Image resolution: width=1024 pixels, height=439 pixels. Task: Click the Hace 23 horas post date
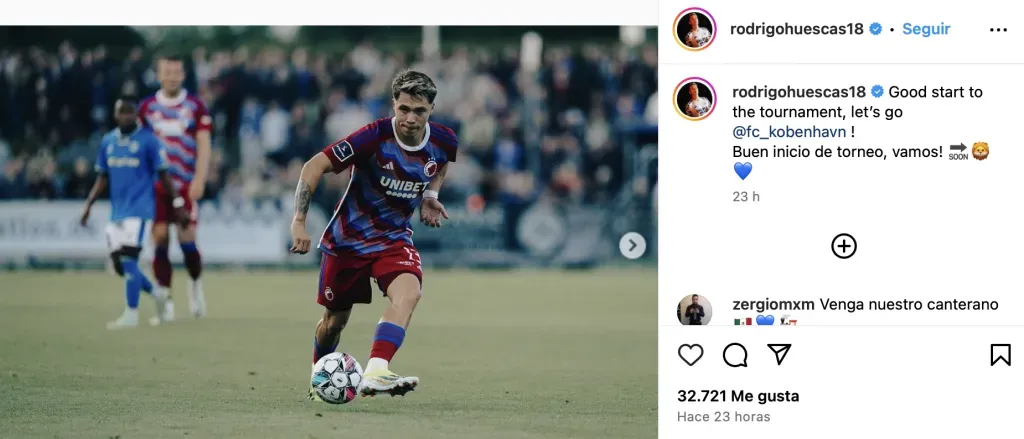pyautogui.click(x=724, y=417)
